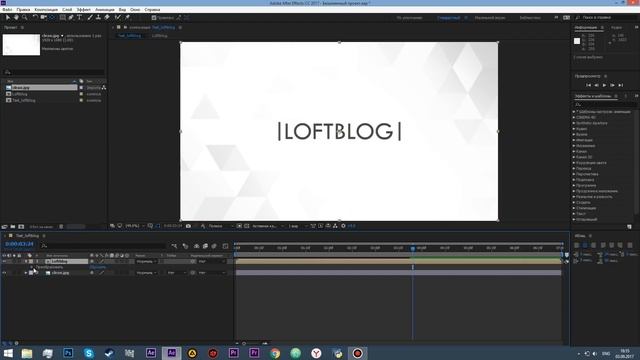Select the Unified Camera tool

pos(43,18)
